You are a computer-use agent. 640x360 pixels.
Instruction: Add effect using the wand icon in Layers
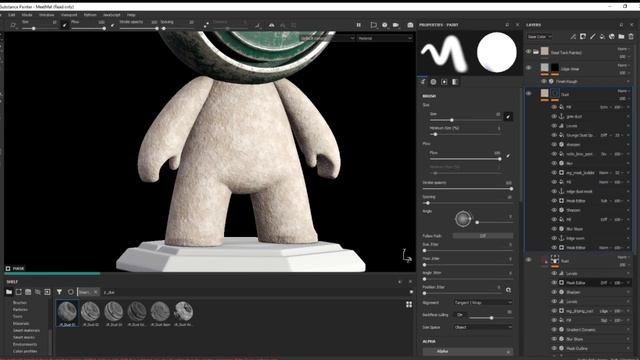(x=573, y=37)
